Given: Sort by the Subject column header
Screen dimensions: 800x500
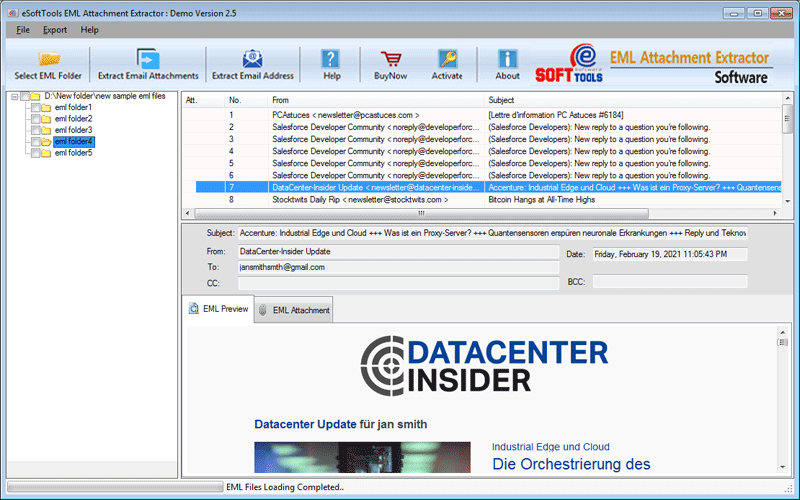Looking at the screenshot, I should 632,100.
